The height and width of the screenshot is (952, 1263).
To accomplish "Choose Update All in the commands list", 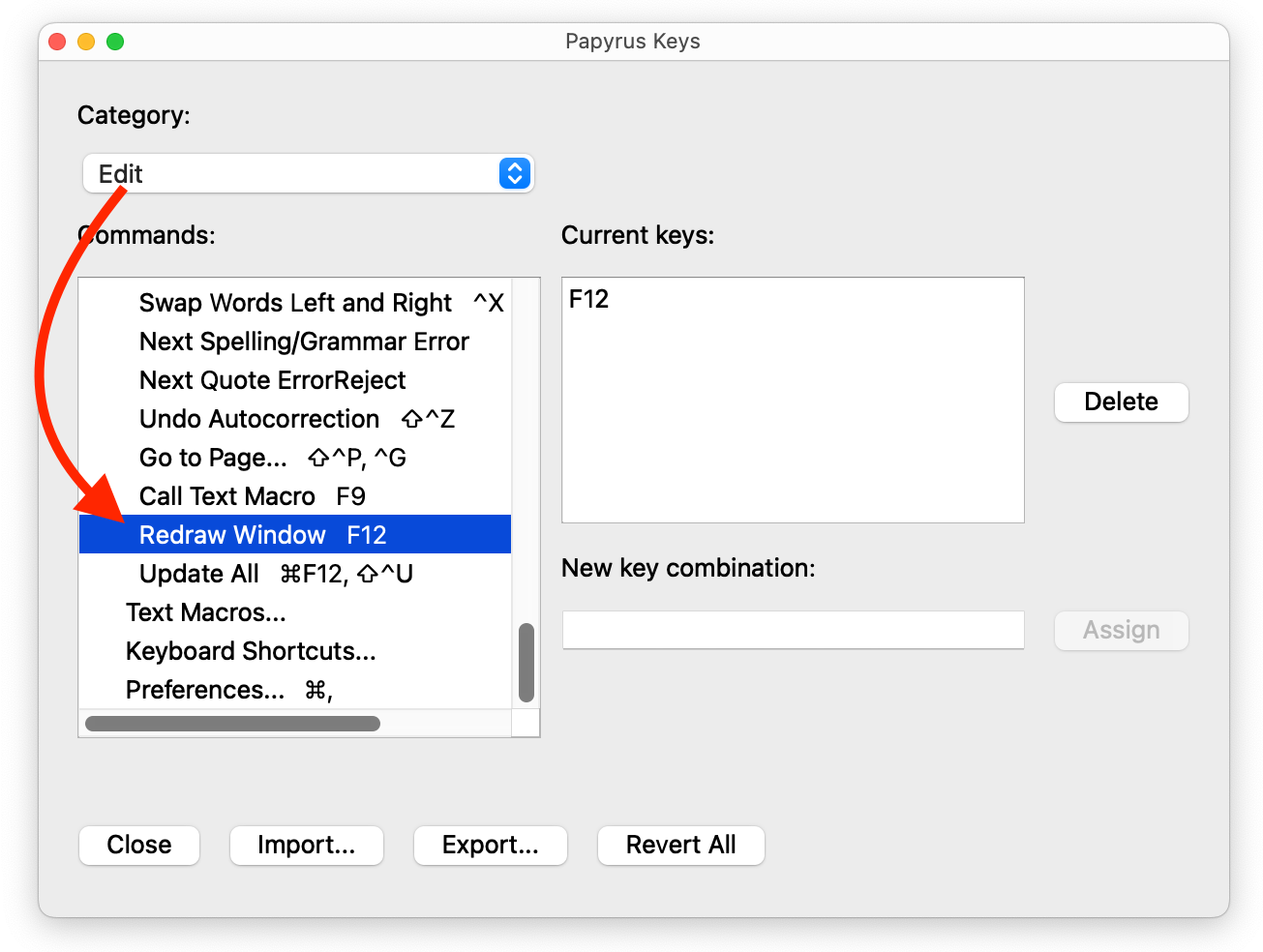I will point(295,574).
